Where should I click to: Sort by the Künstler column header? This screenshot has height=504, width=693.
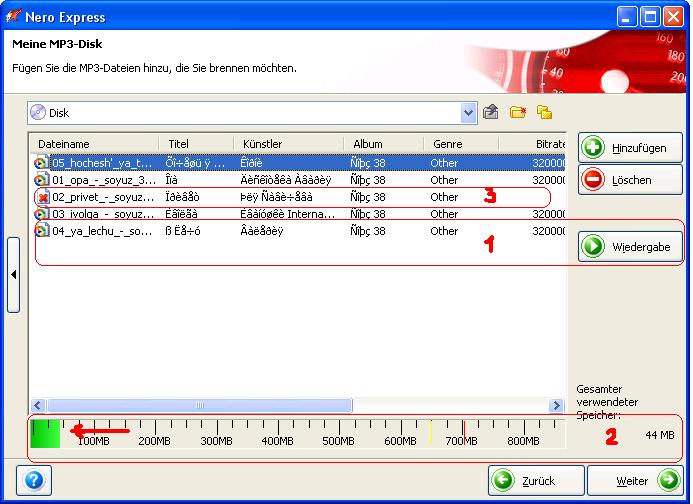pyautogui.click(x=289, y=144)
